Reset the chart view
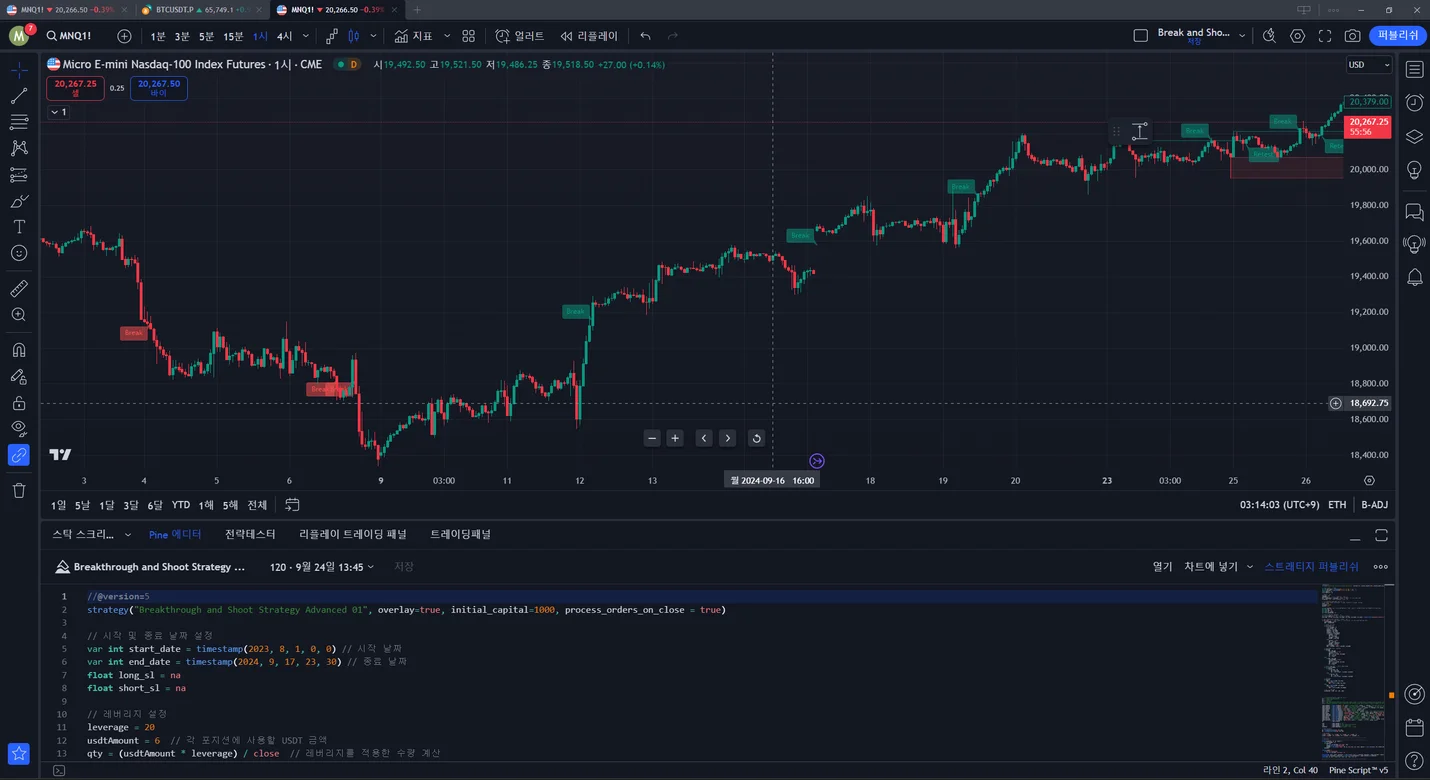Screen dimensions: 1430x780 click(756, 438)
